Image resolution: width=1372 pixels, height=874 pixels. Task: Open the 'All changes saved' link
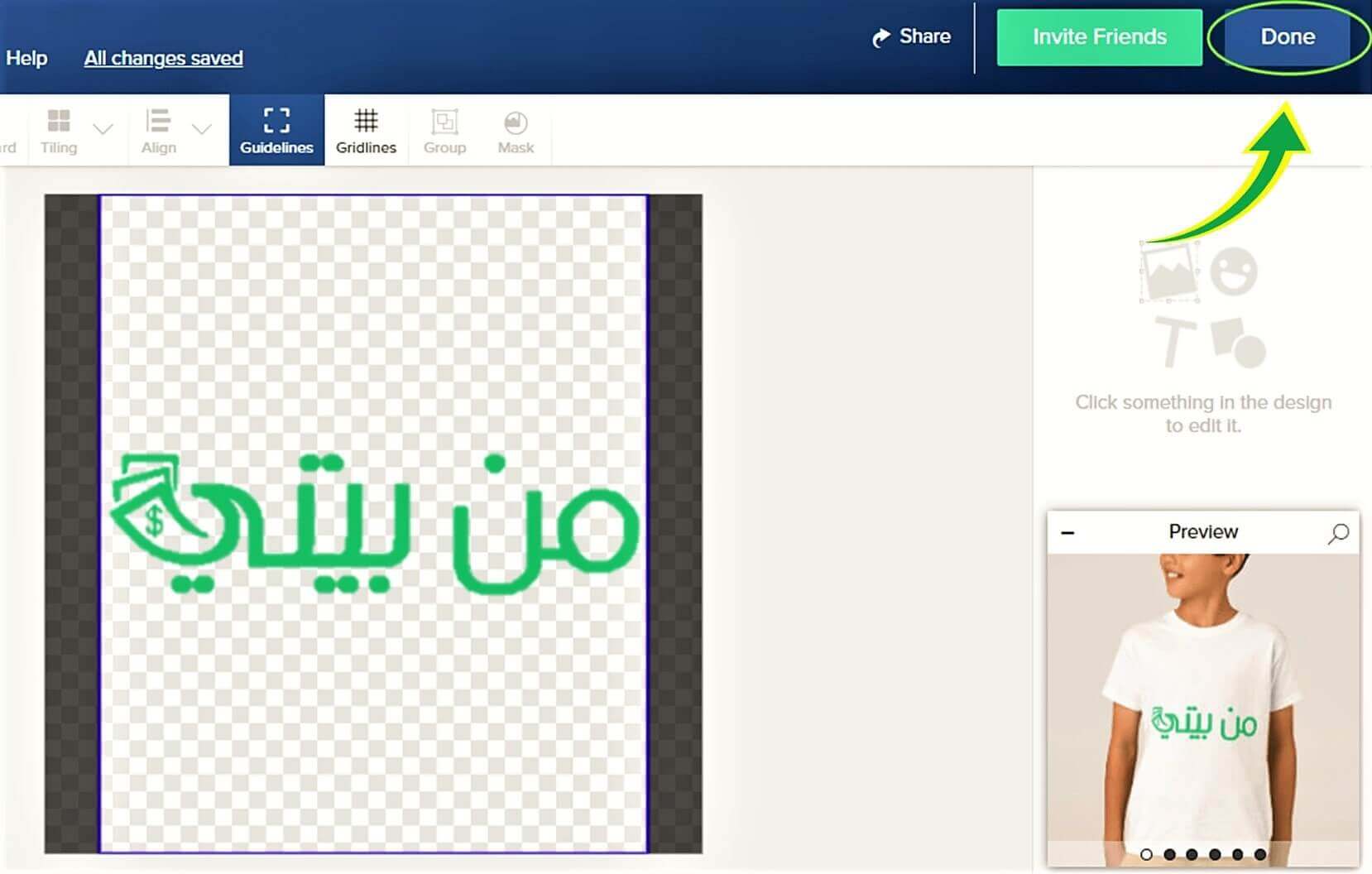164,58
